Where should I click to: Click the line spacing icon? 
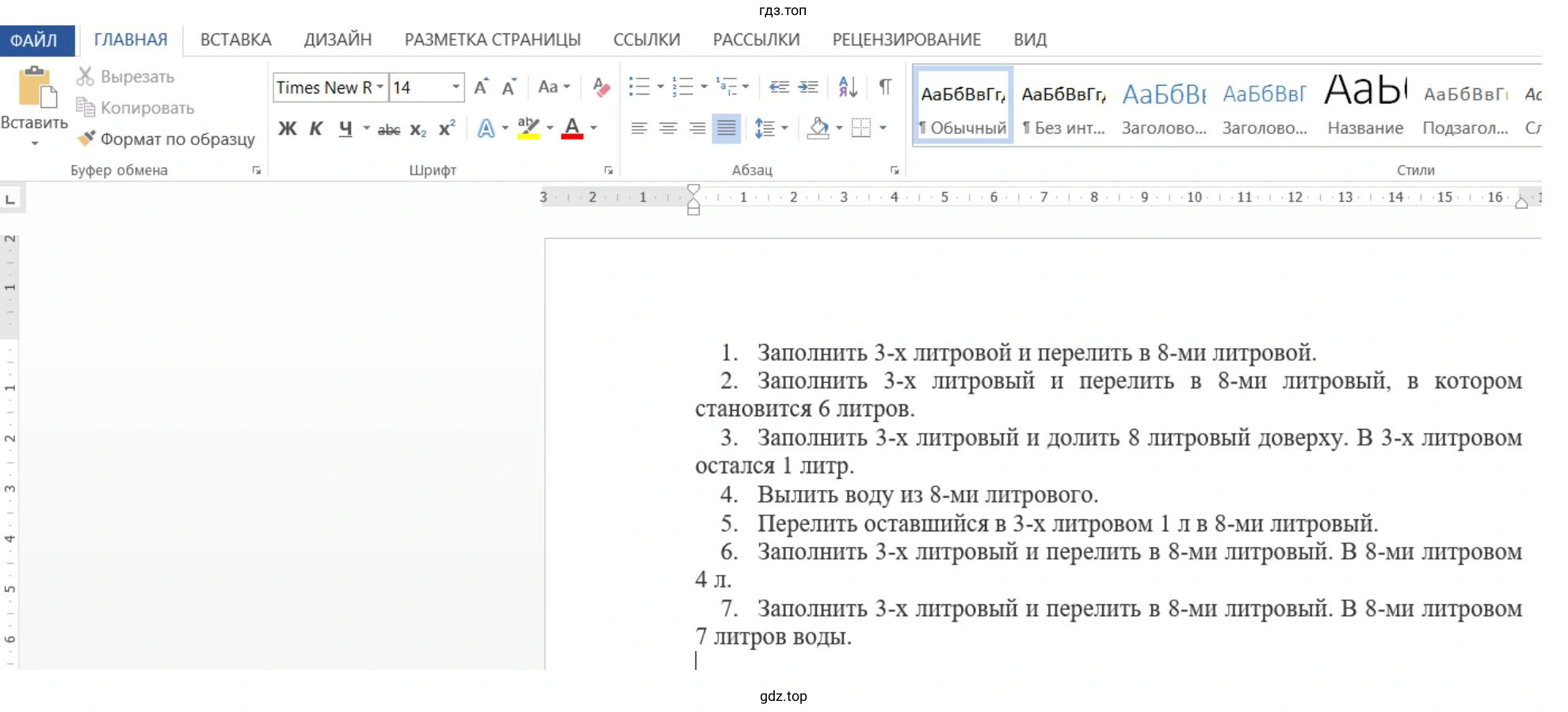pyautogui.click(x=765, y=128)
